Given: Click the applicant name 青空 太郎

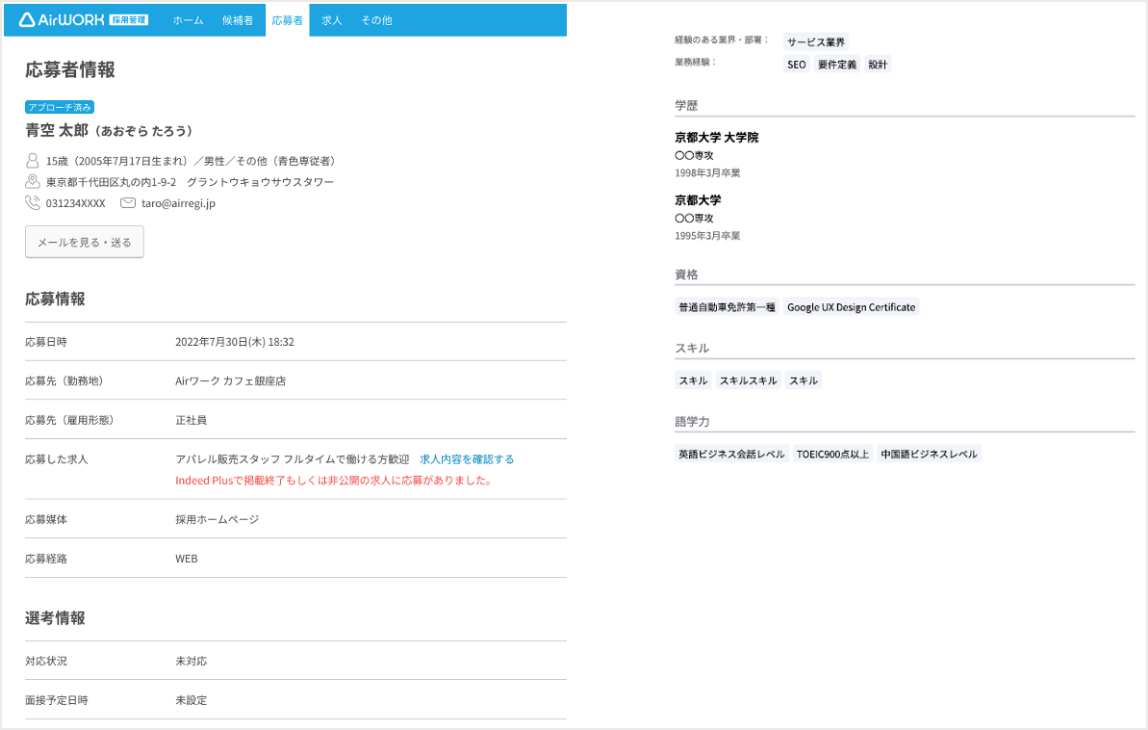Looking at the screenshot, I should click(56, 130).
